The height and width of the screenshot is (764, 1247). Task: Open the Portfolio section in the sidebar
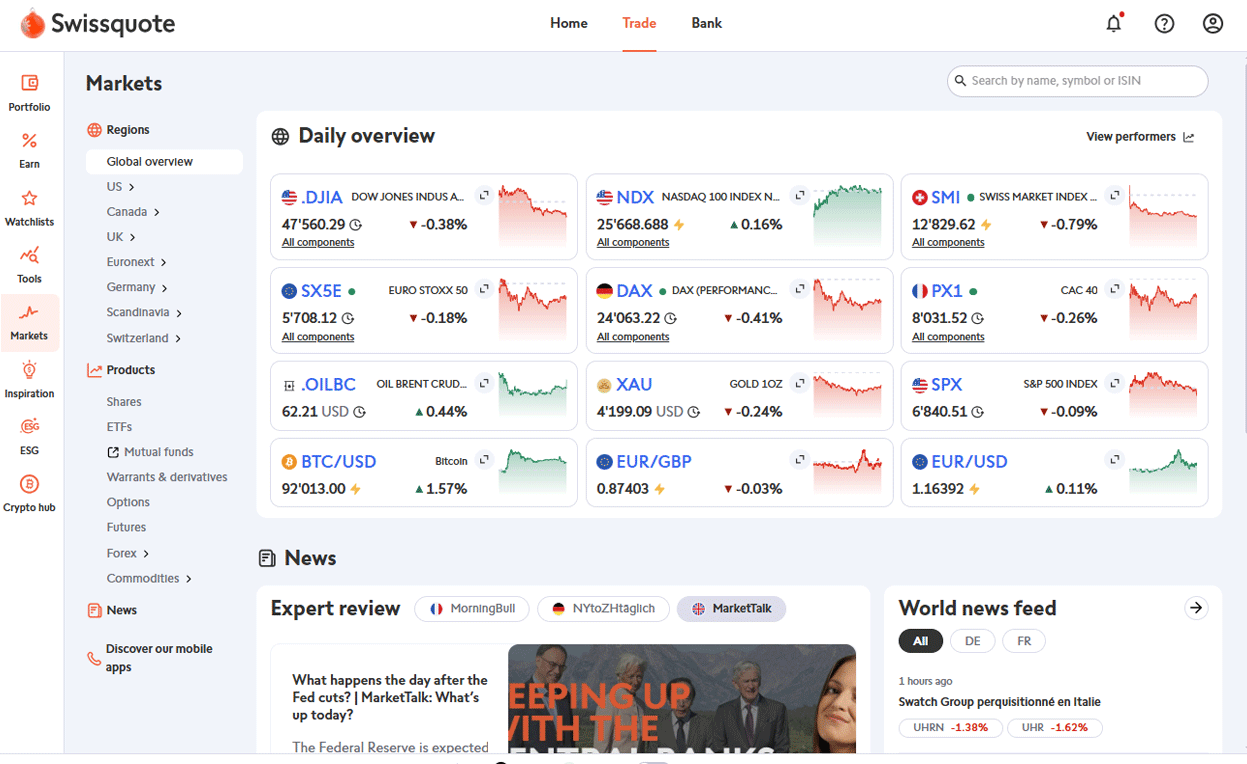(29, 92)
